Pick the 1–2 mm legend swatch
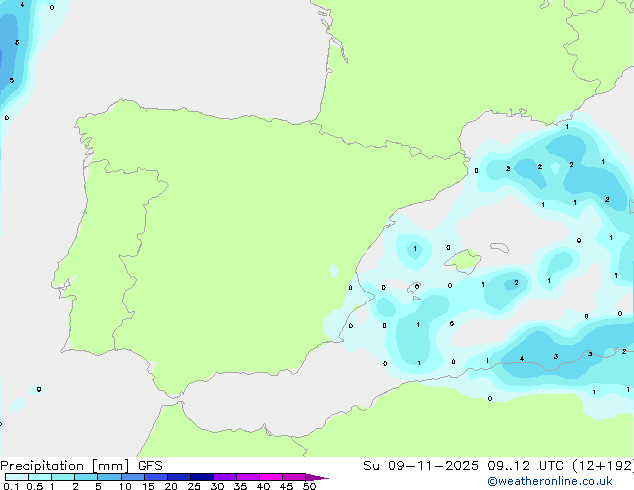 (x=63, y=477)
